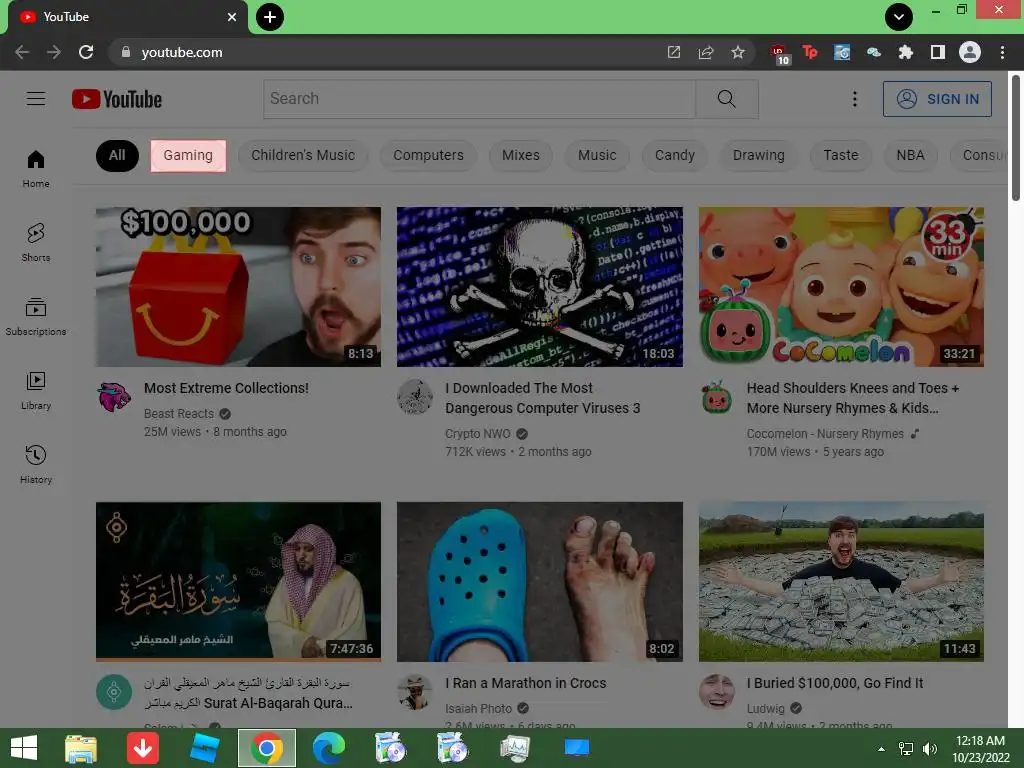This screenshot has height=768, width=1024.
Task: Open the Windows Start button
Action: coord(24,748)
